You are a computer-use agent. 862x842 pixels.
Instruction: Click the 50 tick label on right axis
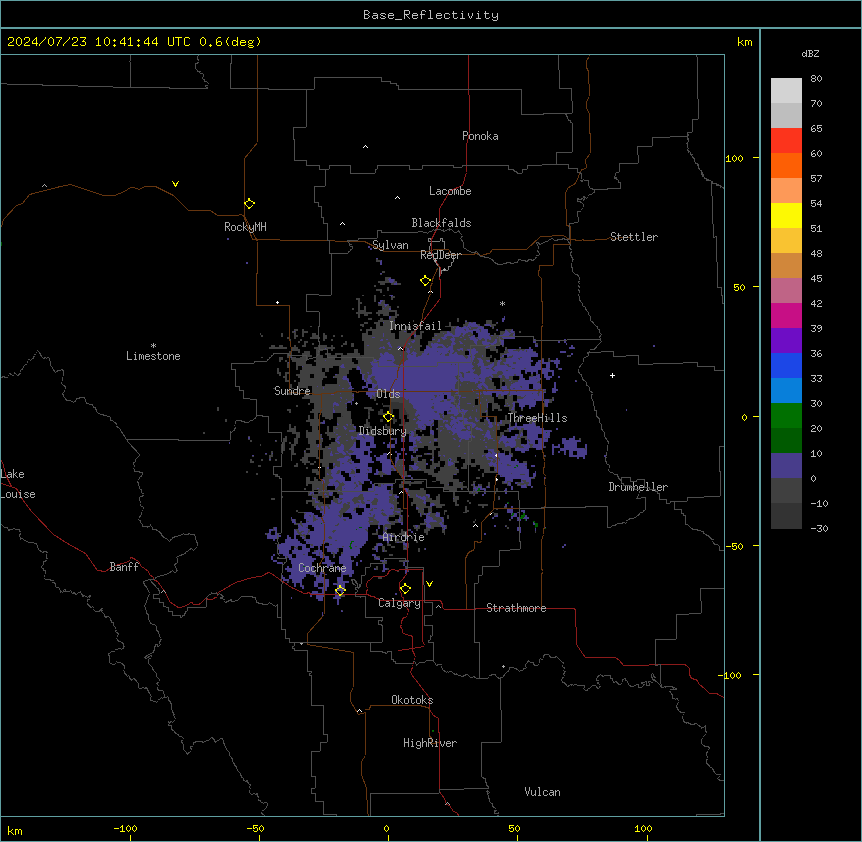739,287
